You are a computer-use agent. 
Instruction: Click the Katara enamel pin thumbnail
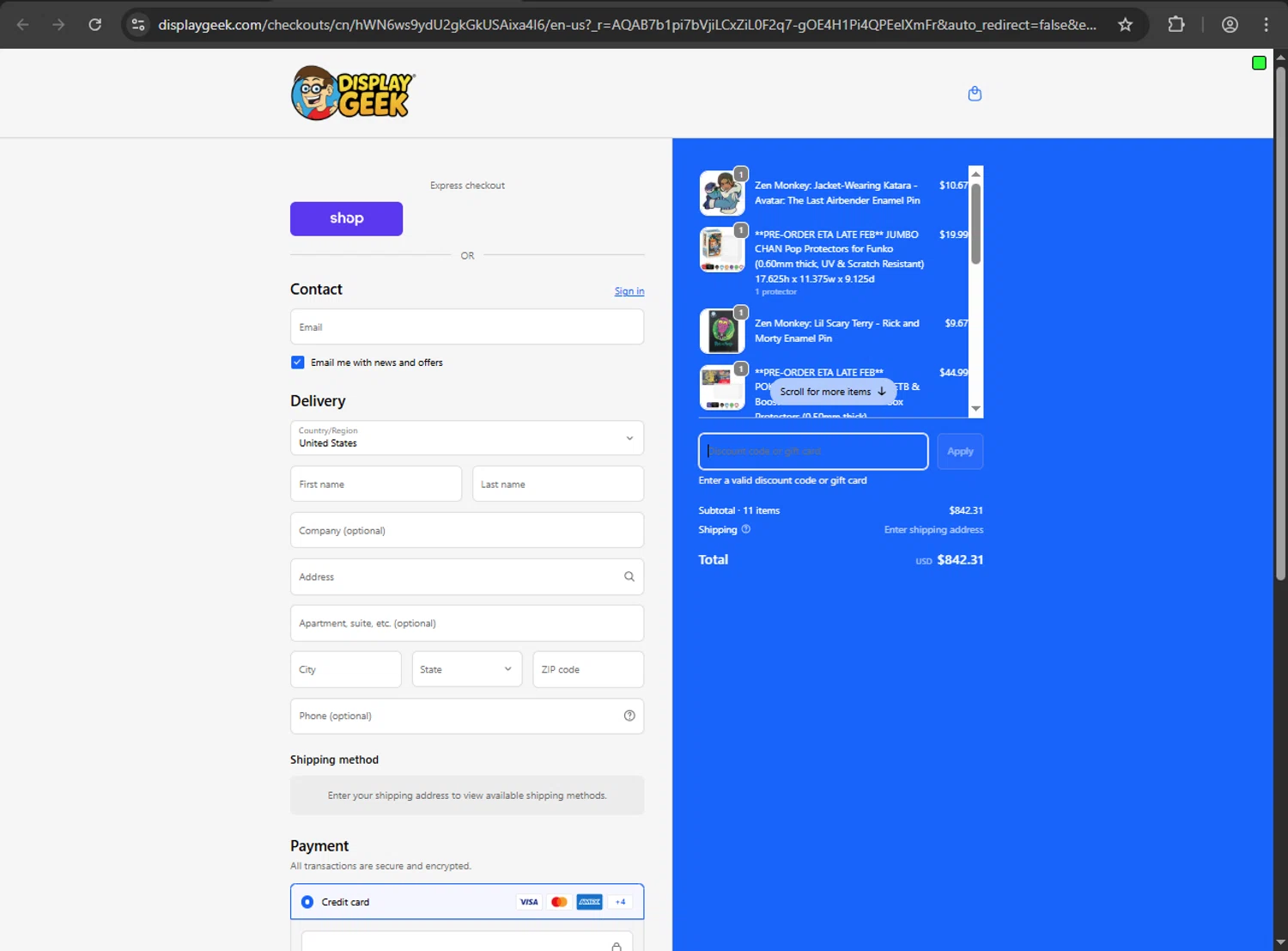coord(722,192)
